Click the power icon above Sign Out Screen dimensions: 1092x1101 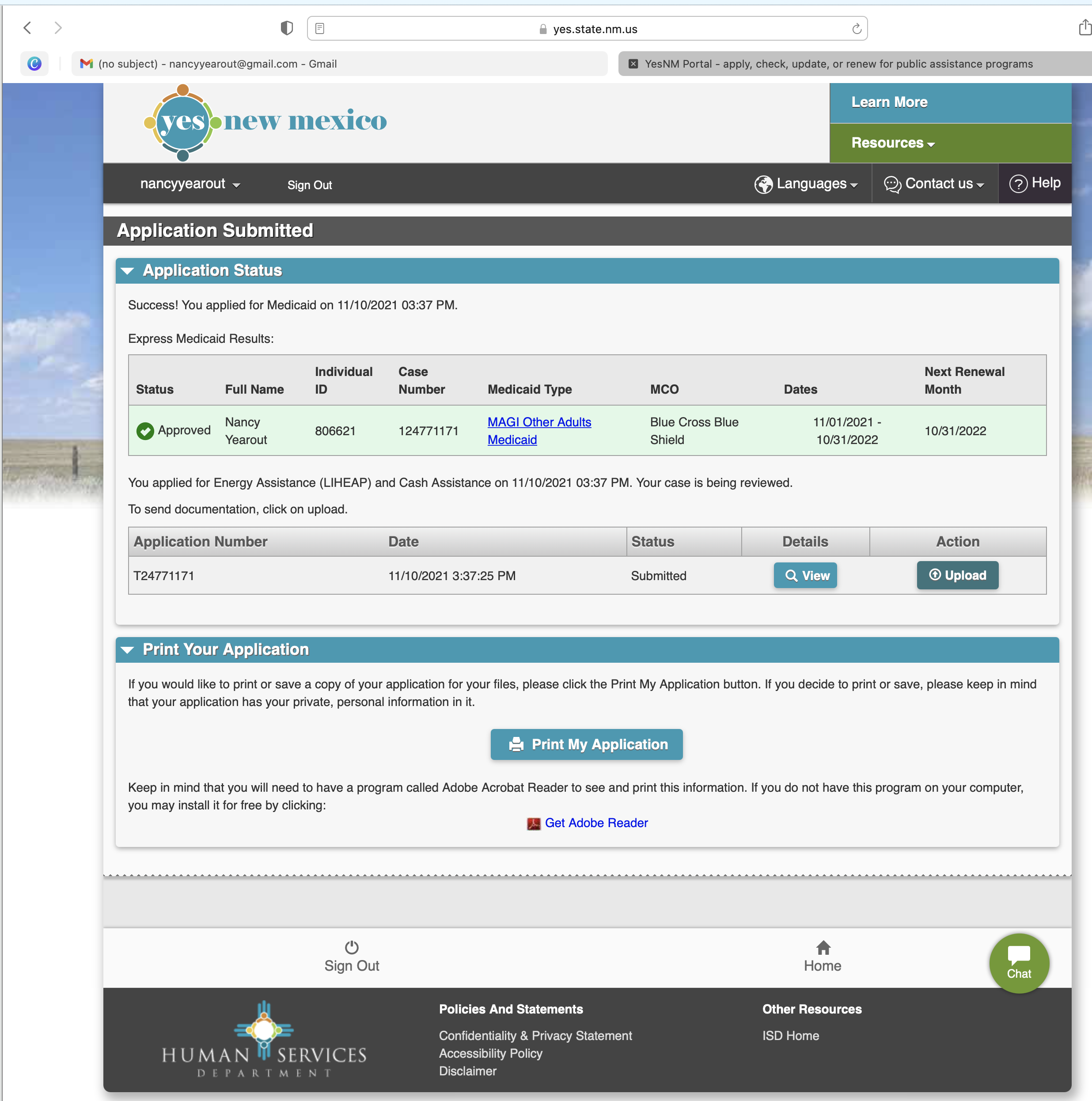352,947
